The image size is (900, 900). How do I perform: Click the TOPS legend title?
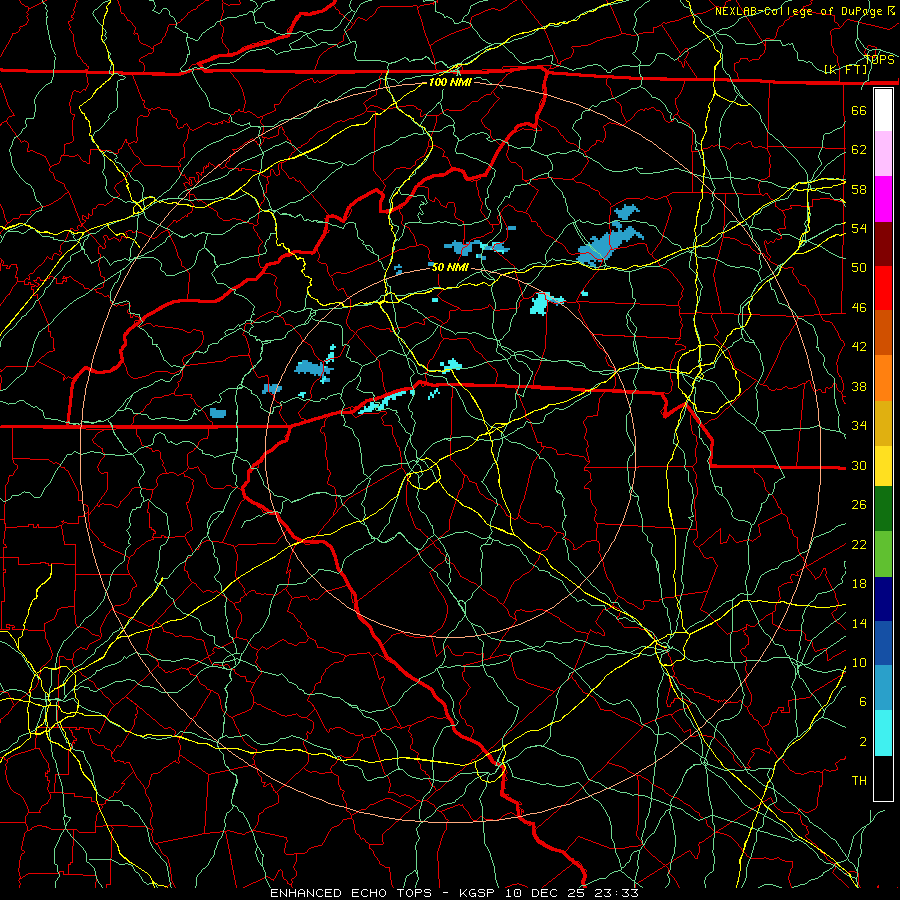click(x=879, y=60)
